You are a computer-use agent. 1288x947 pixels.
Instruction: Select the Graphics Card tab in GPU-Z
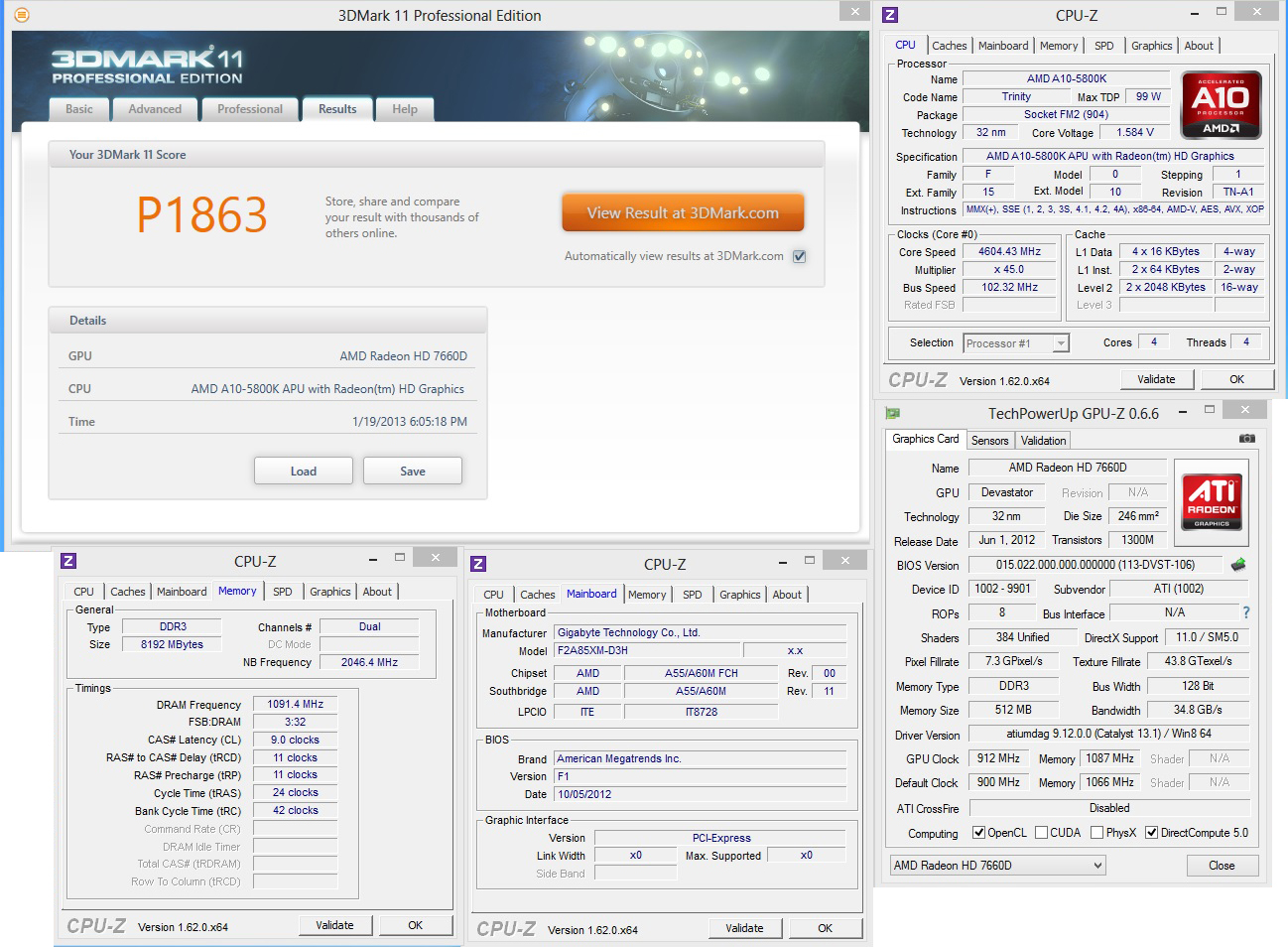(926, 439)
